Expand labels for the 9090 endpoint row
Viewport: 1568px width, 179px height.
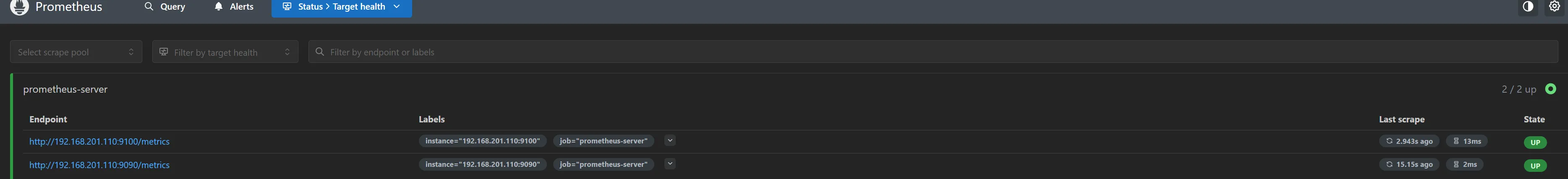[669, 164]
